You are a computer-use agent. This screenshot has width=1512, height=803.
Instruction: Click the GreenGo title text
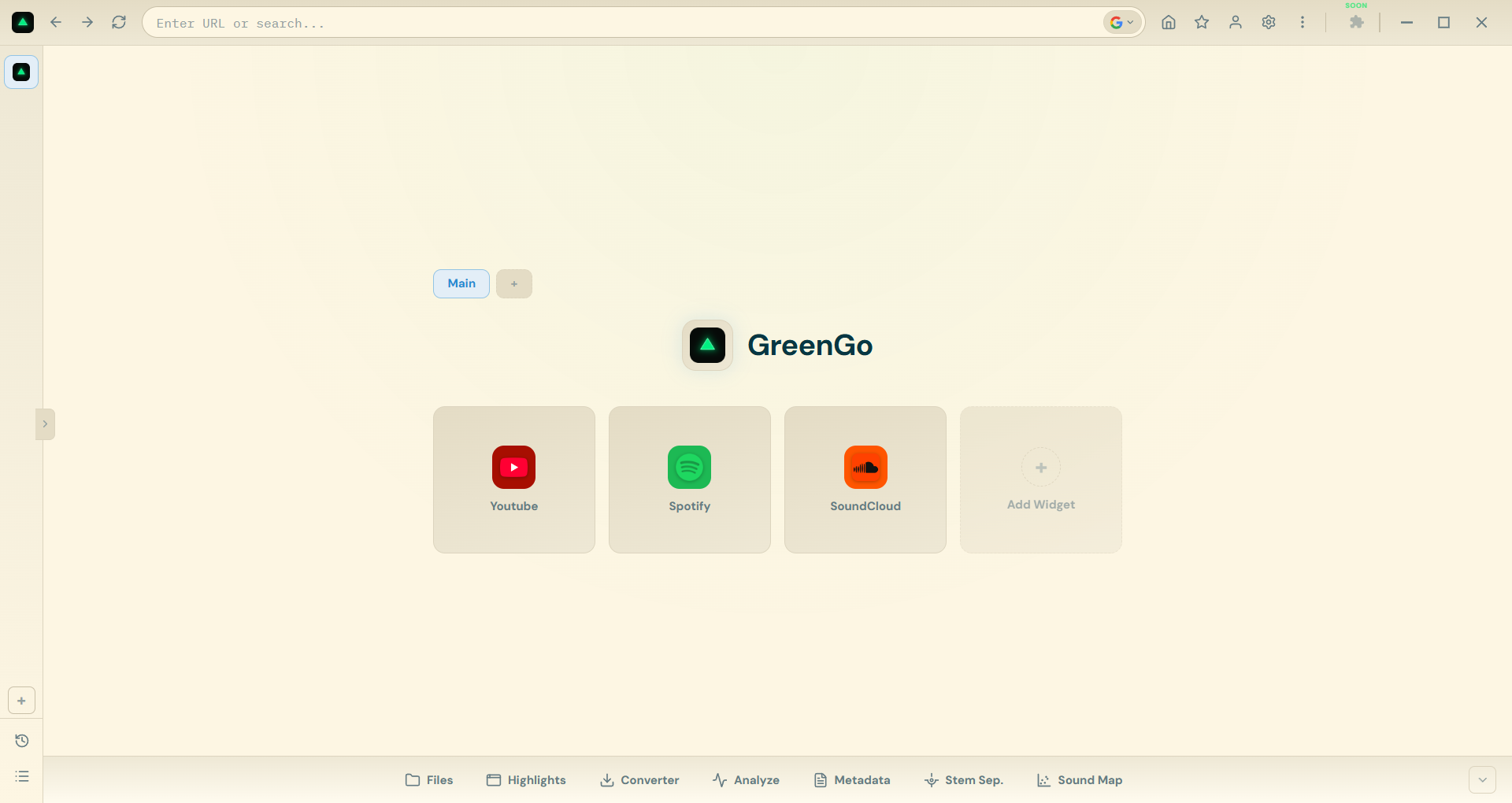click(x=810, y=345)
